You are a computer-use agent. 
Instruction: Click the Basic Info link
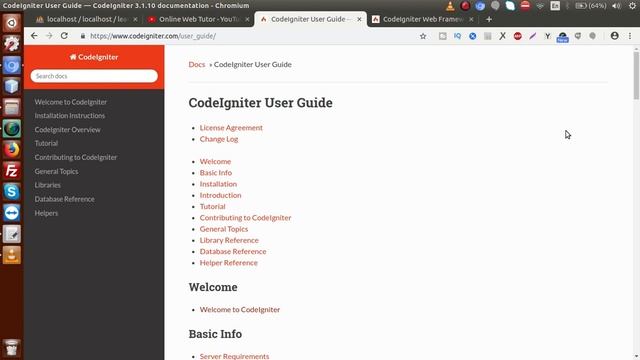click(216, 172)
